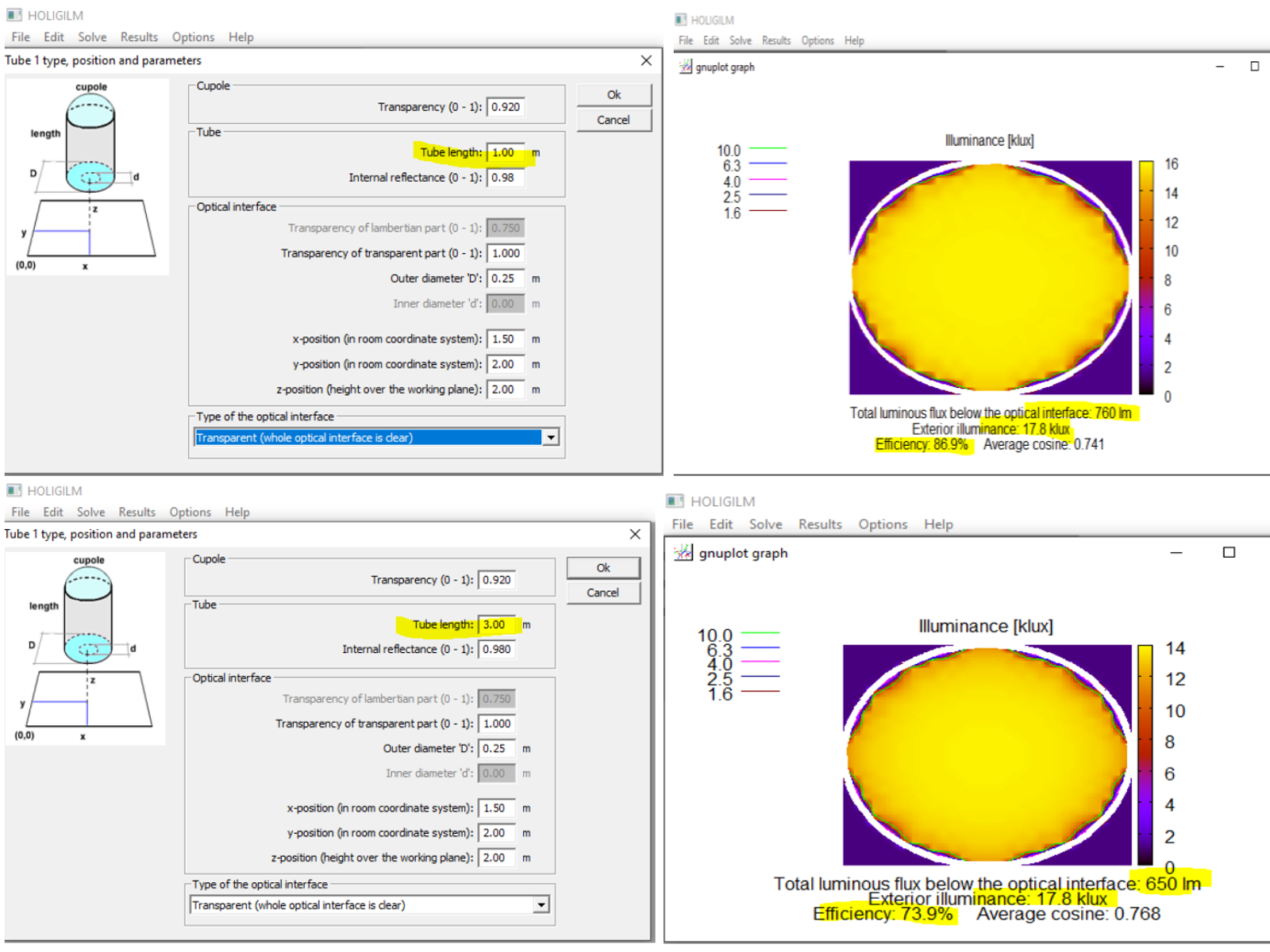Expand optical interface dropdown in the 3.00 m dialog

pos(541,905)
